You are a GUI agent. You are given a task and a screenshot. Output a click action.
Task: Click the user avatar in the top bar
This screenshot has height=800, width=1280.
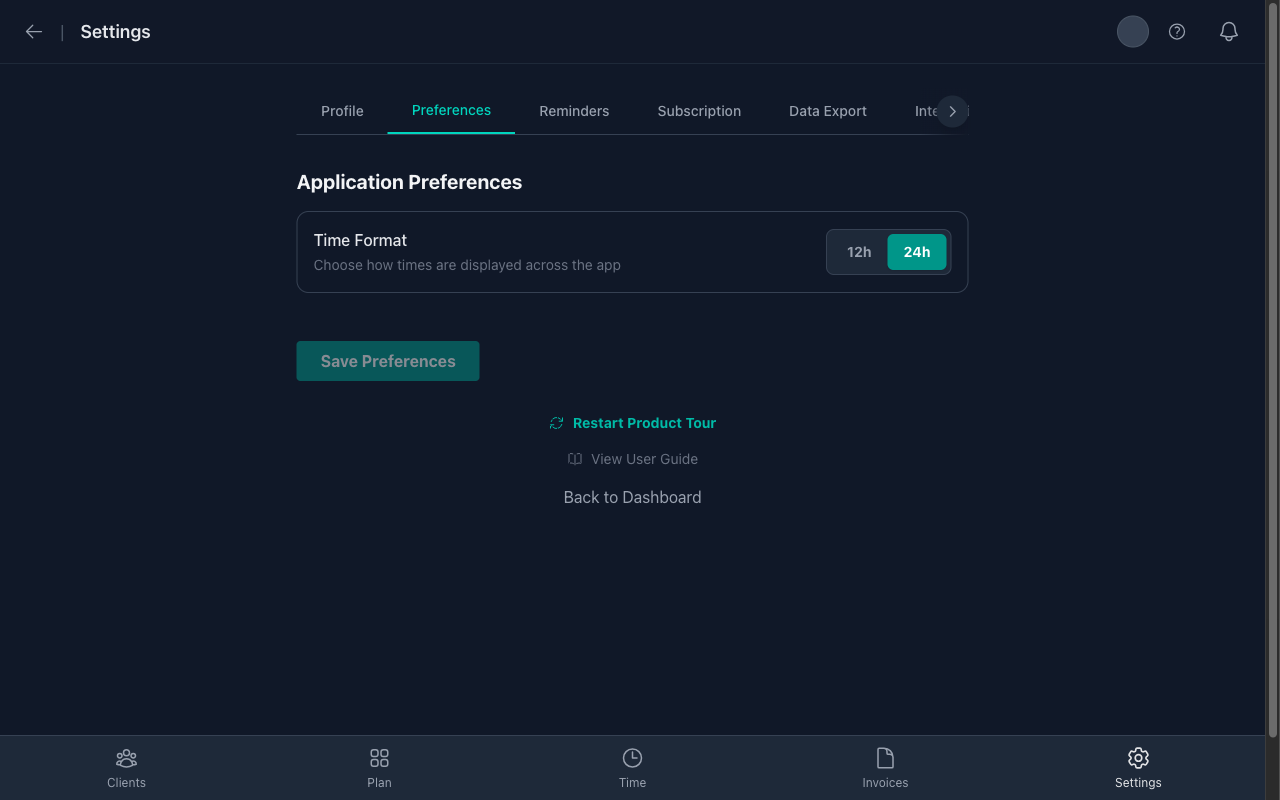pos(1132,31)
